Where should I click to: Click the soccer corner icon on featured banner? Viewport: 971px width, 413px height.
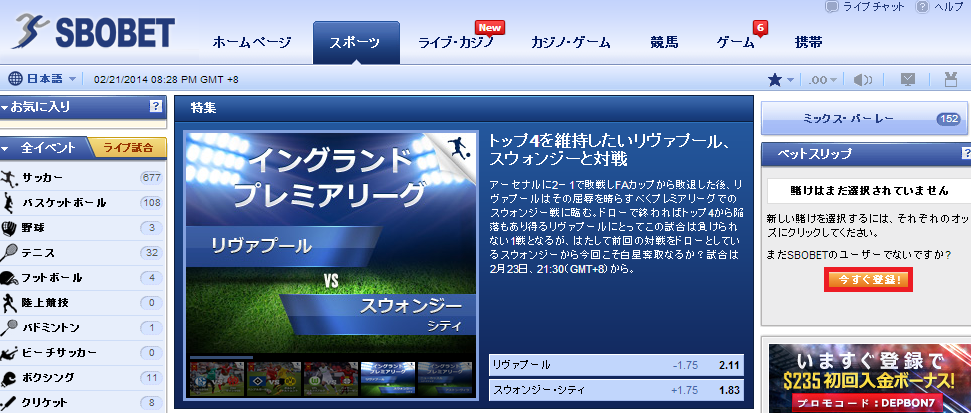[x=458, y=150]
